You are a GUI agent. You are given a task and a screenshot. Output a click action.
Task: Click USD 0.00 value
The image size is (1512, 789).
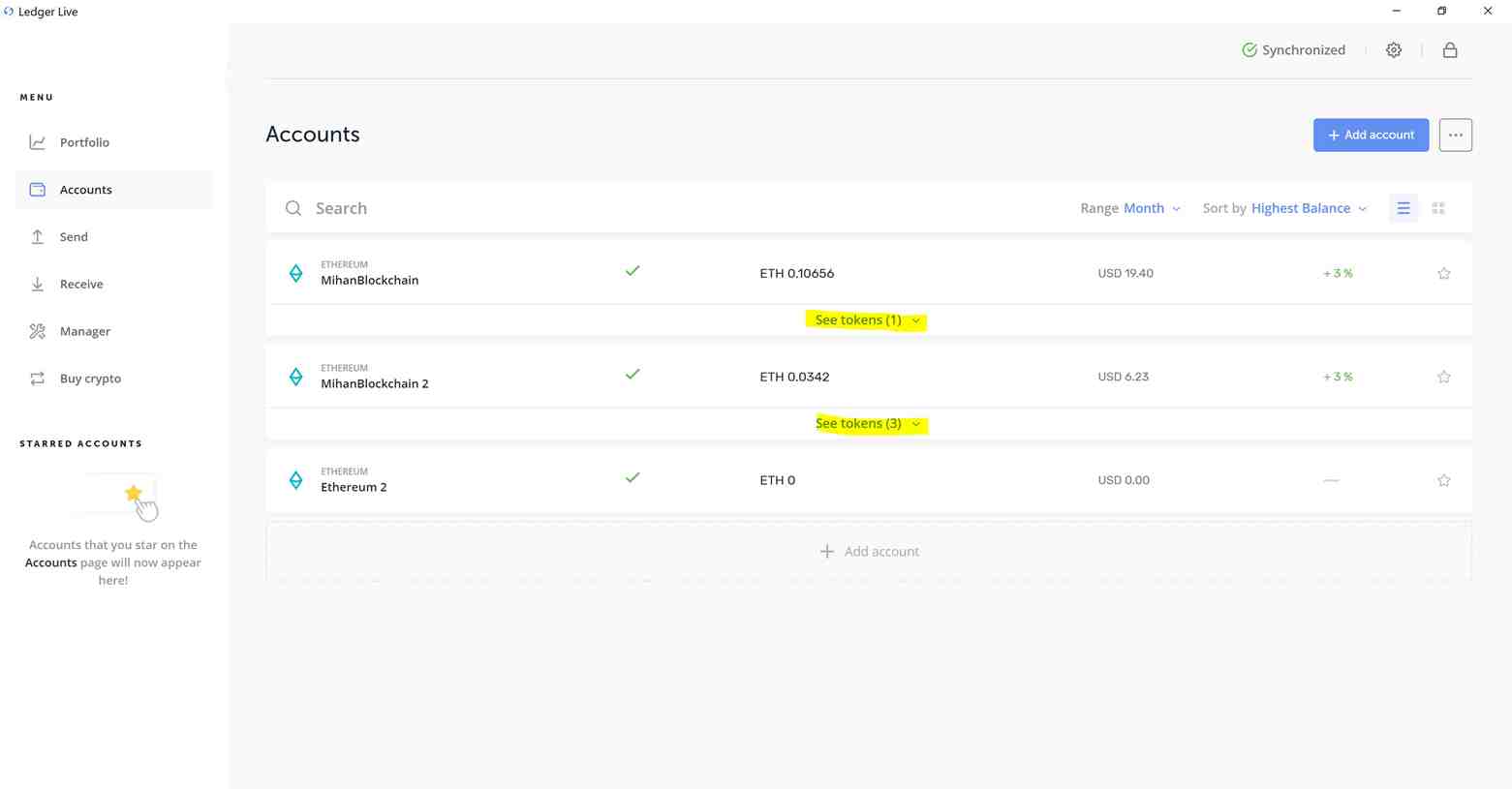(x=1124, y=480)
